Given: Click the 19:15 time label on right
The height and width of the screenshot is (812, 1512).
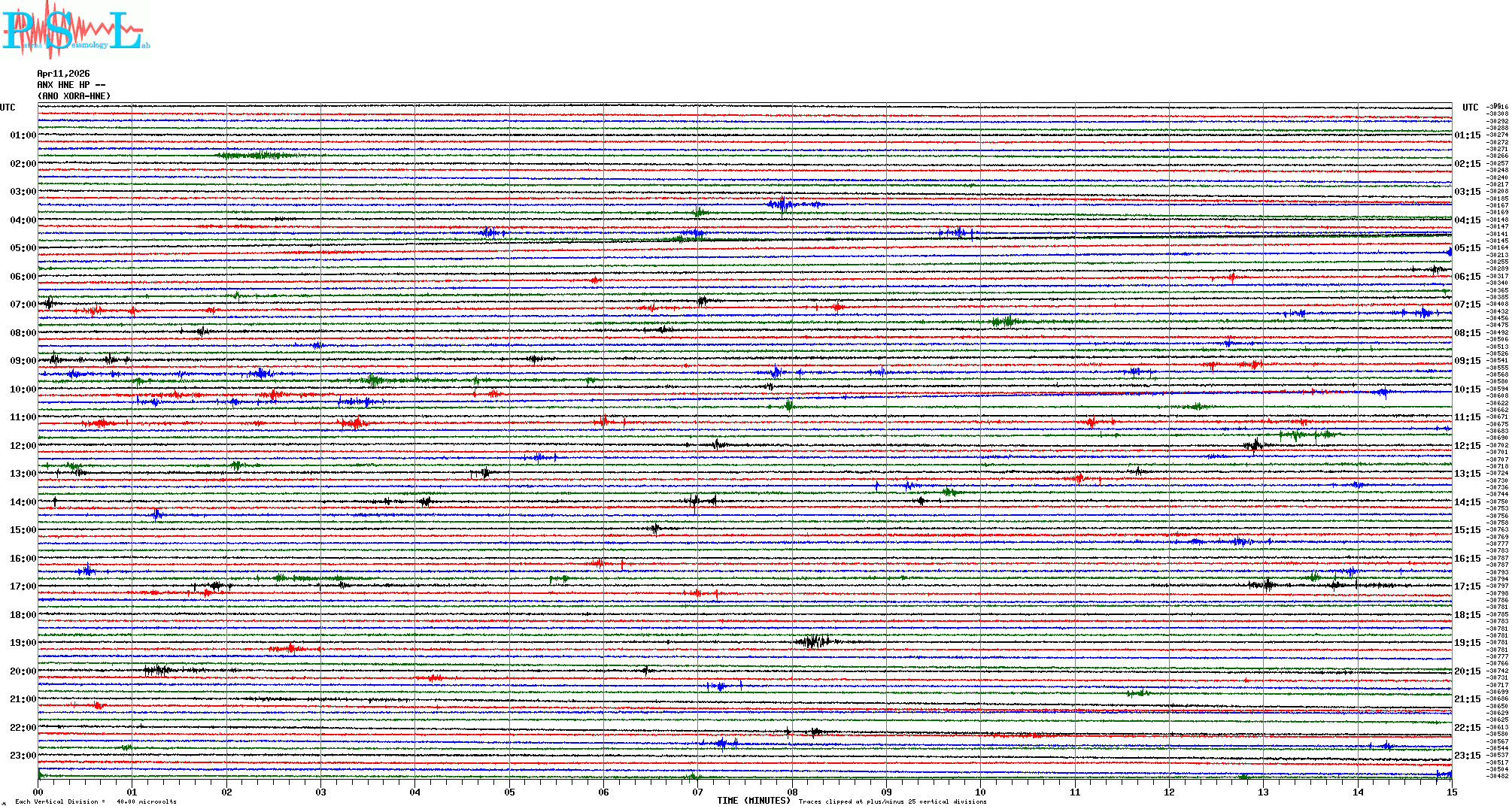Looking at the screenshot, I should tap(1467, 643).
